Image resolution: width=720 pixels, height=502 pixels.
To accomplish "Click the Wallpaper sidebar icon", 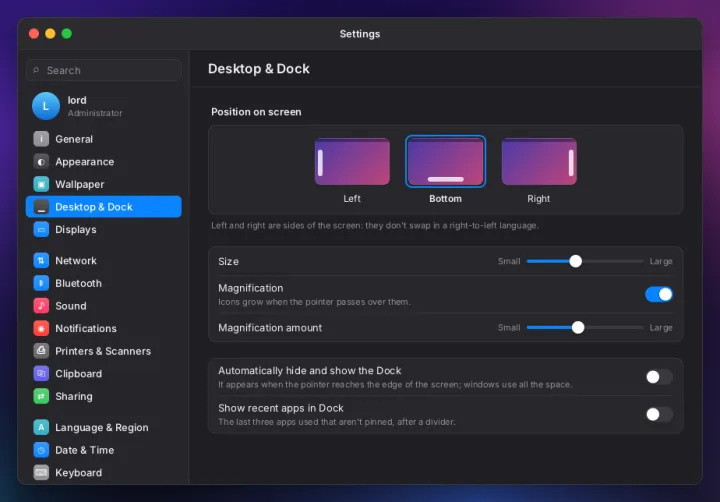I will pos(41,184).
